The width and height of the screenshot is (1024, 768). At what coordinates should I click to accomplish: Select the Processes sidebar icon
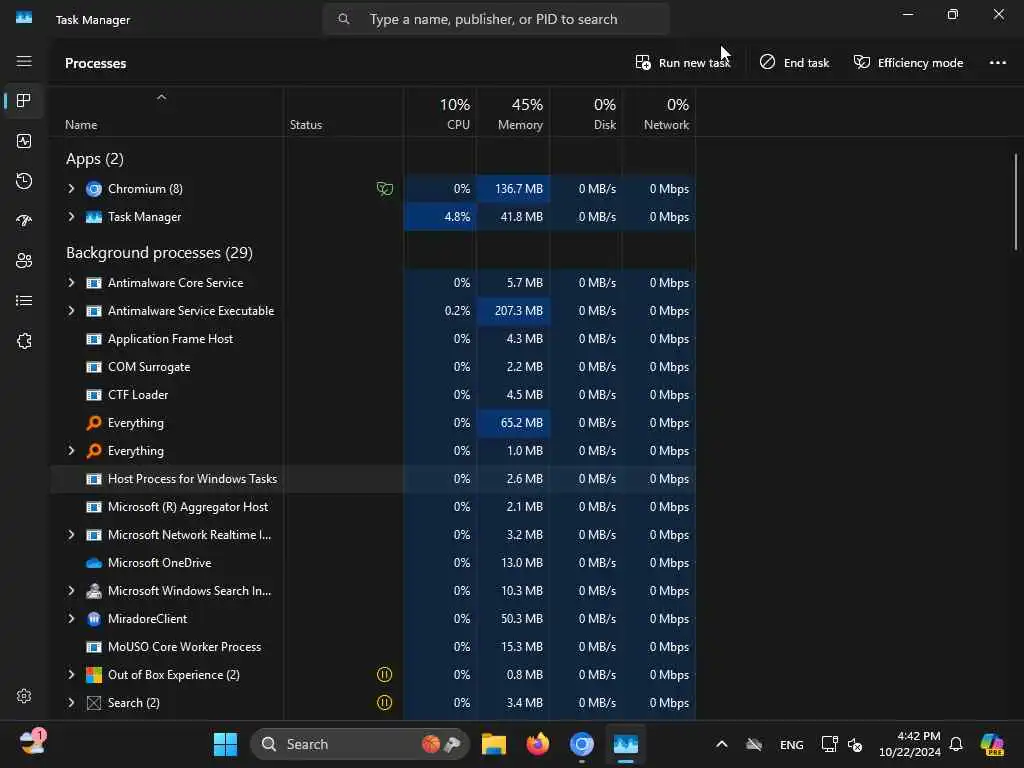24,101
